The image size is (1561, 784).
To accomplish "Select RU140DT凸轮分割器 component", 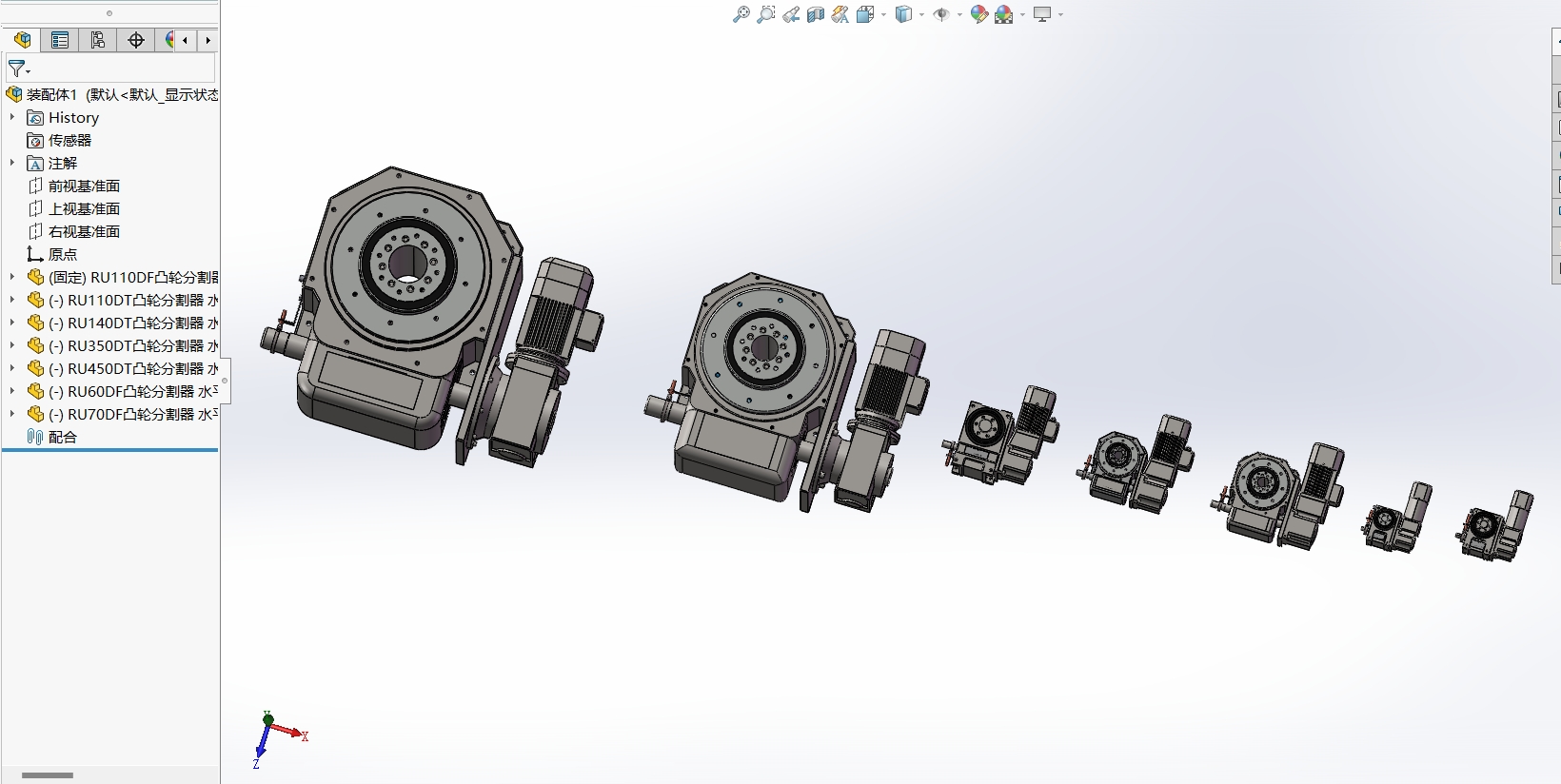I will pyautogui.click(x=133, y=323).
